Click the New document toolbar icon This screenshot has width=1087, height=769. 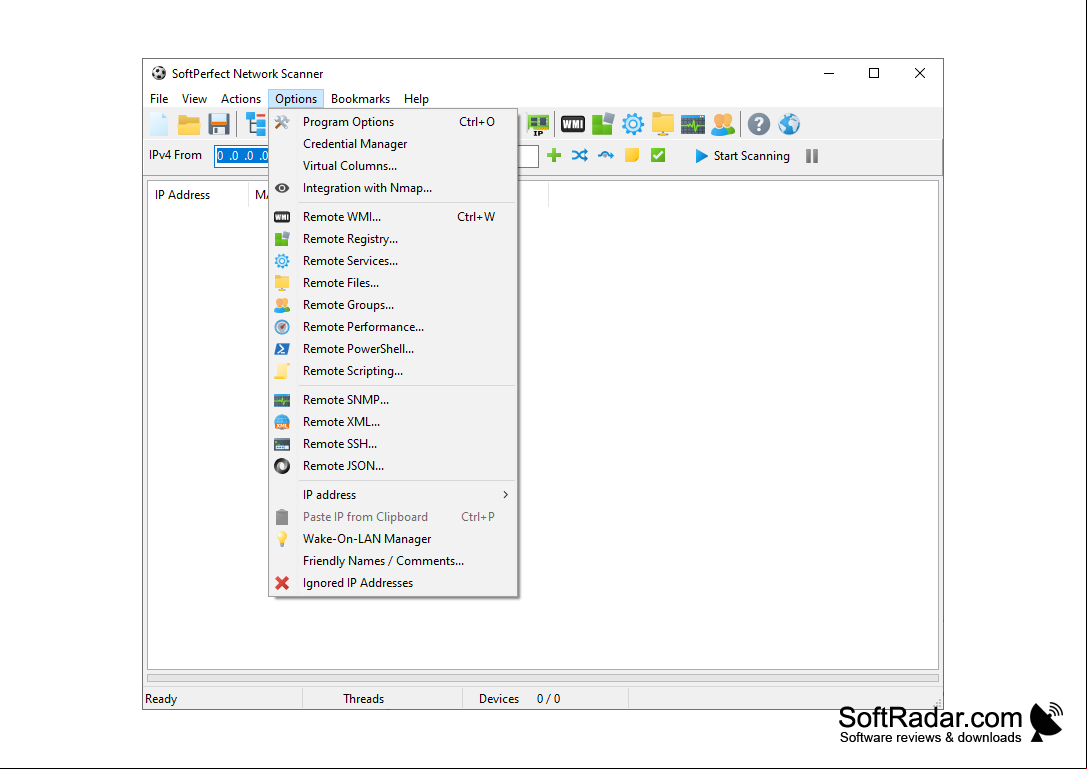[x=159, y=124]
